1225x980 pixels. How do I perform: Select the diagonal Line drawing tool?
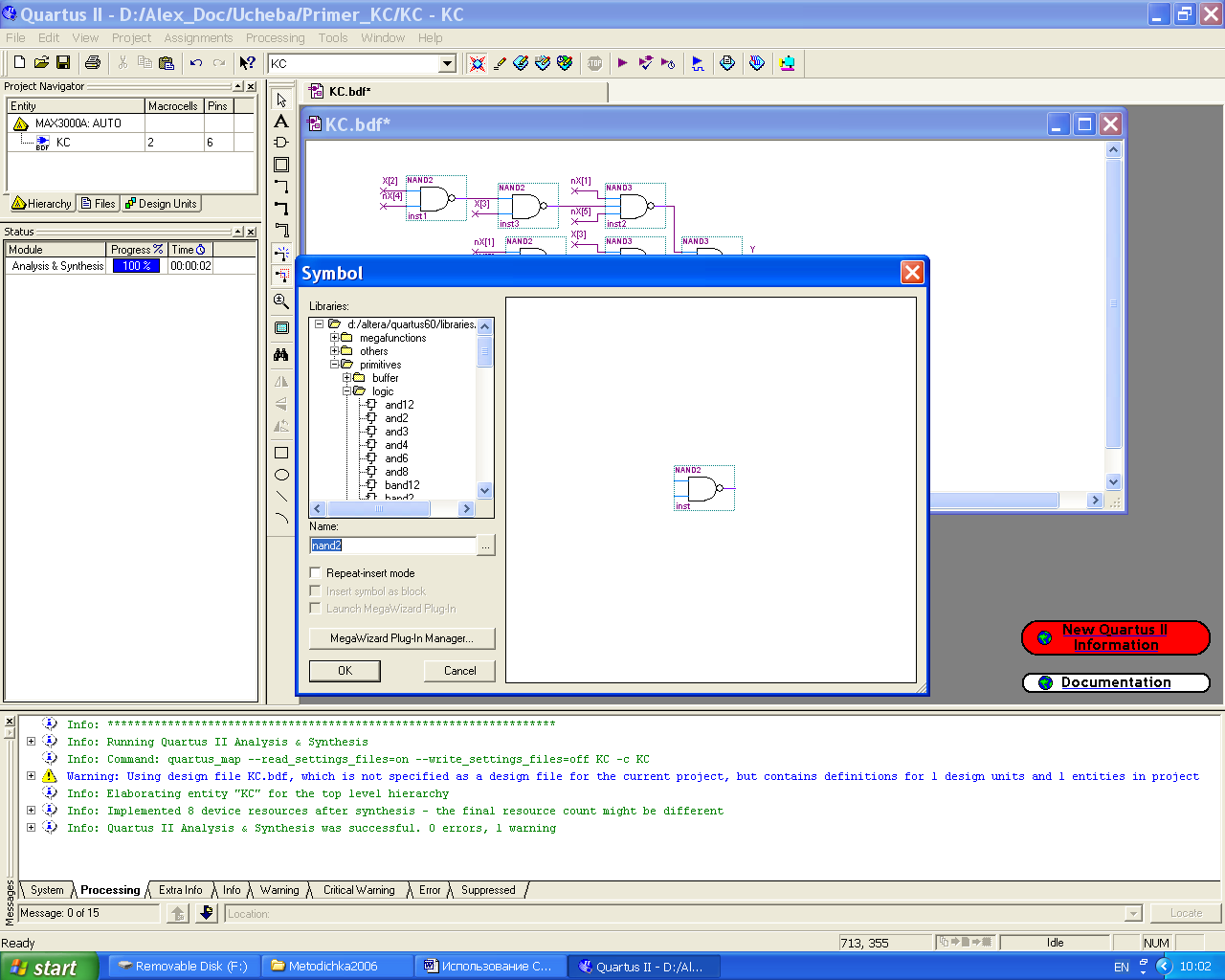[x=281, y=497]
